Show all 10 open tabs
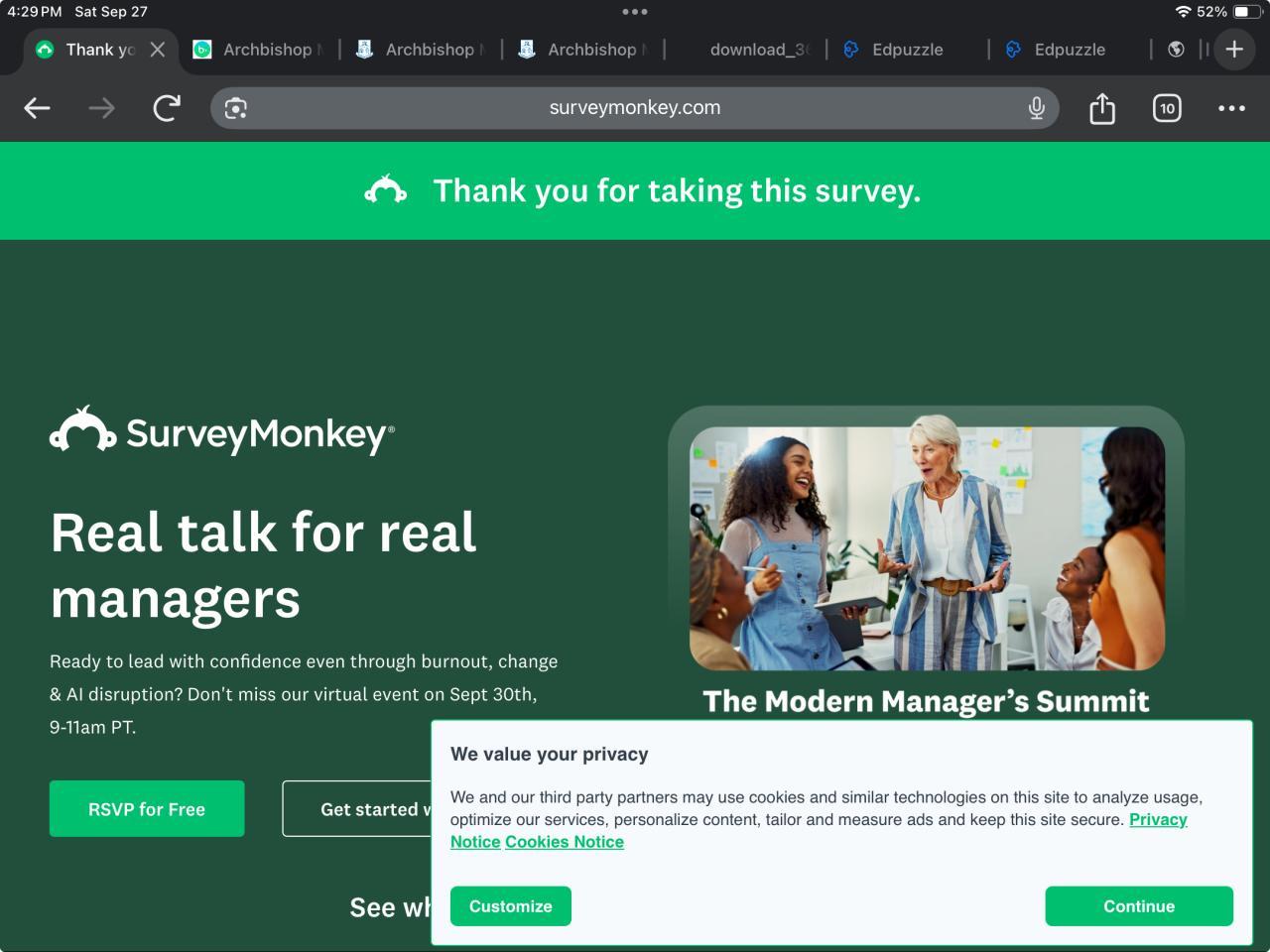The image size is (1270, 952). pyautogui.click(x=1167, y=108)
